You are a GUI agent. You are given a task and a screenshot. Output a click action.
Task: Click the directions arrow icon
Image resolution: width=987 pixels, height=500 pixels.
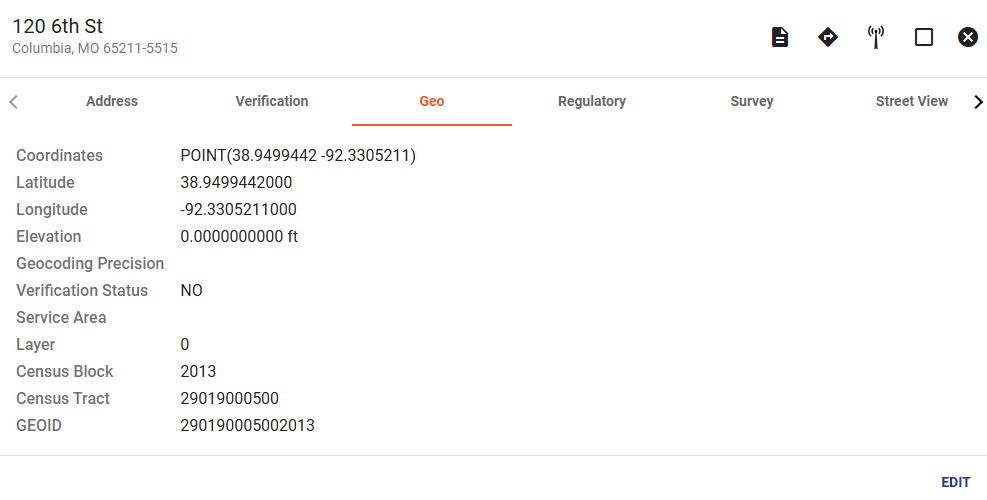point(828,37)
